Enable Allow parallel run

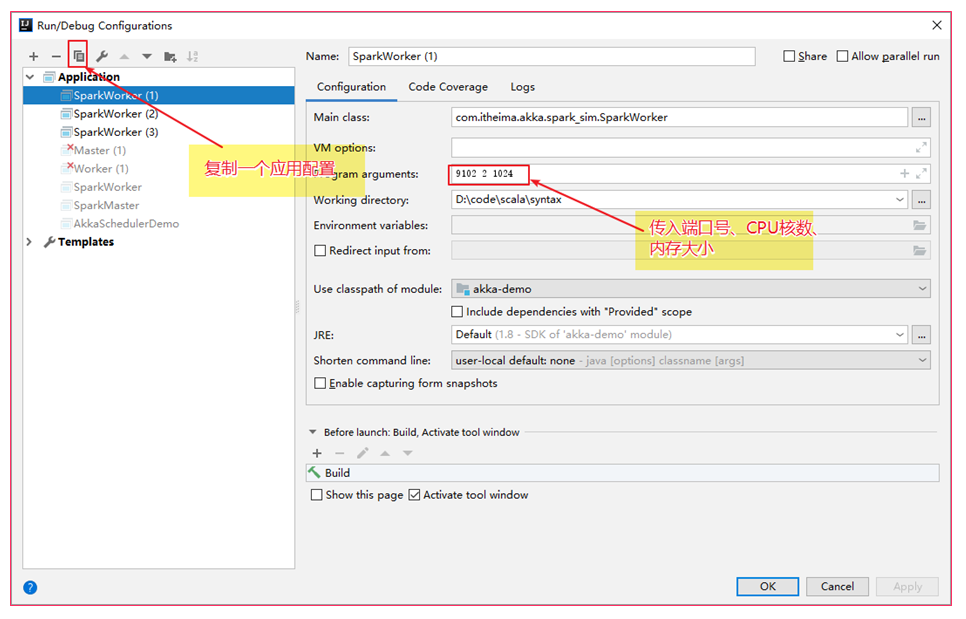pos(842,56)
